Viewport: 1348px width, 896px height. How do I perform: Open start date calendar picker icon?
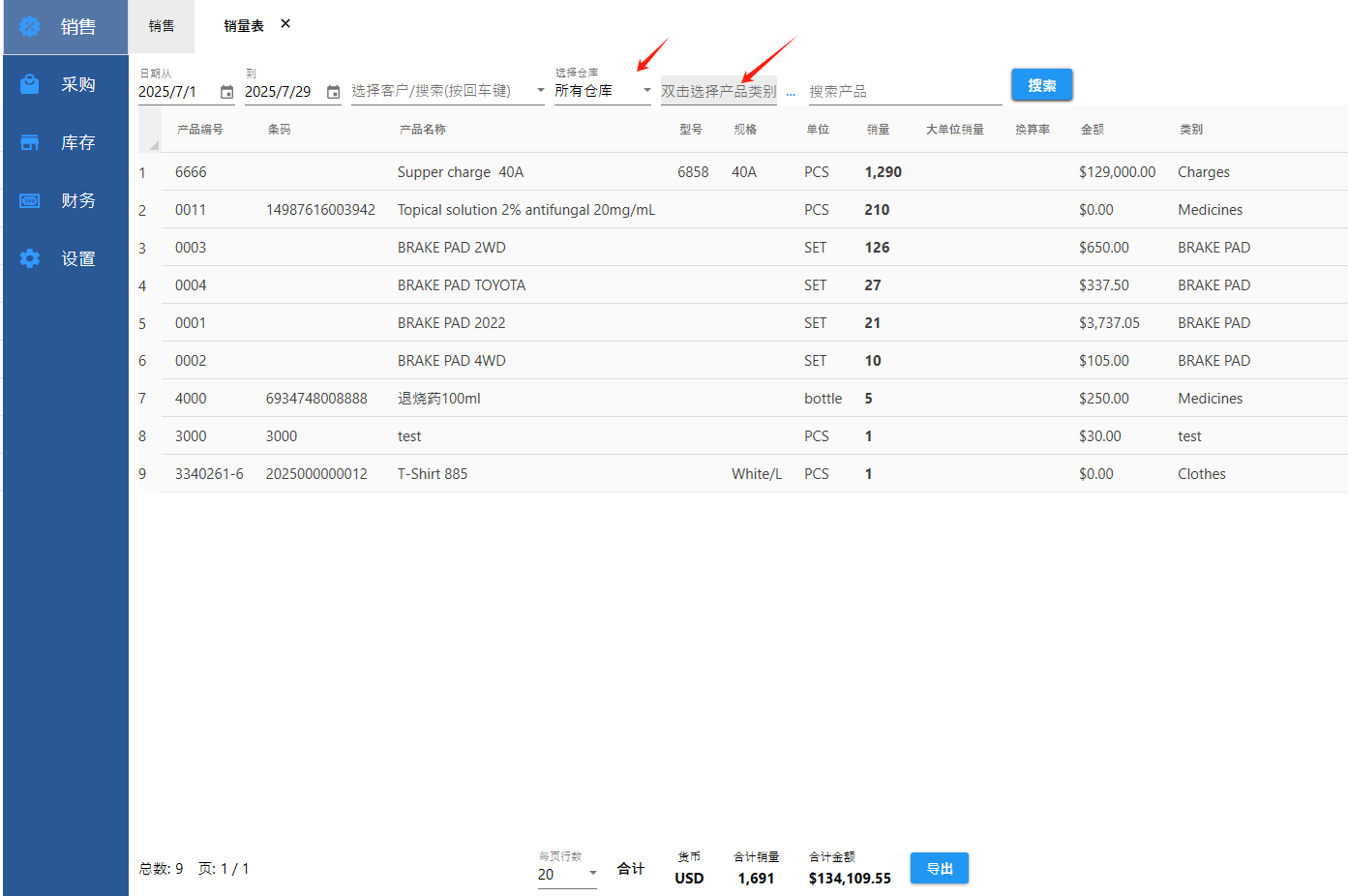click(226, 92)
